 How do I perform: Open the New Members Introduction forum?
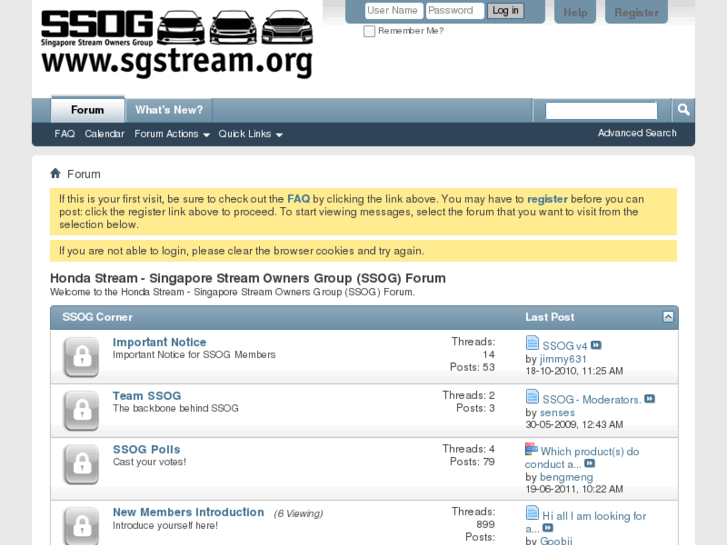click(x=188, y=512)
